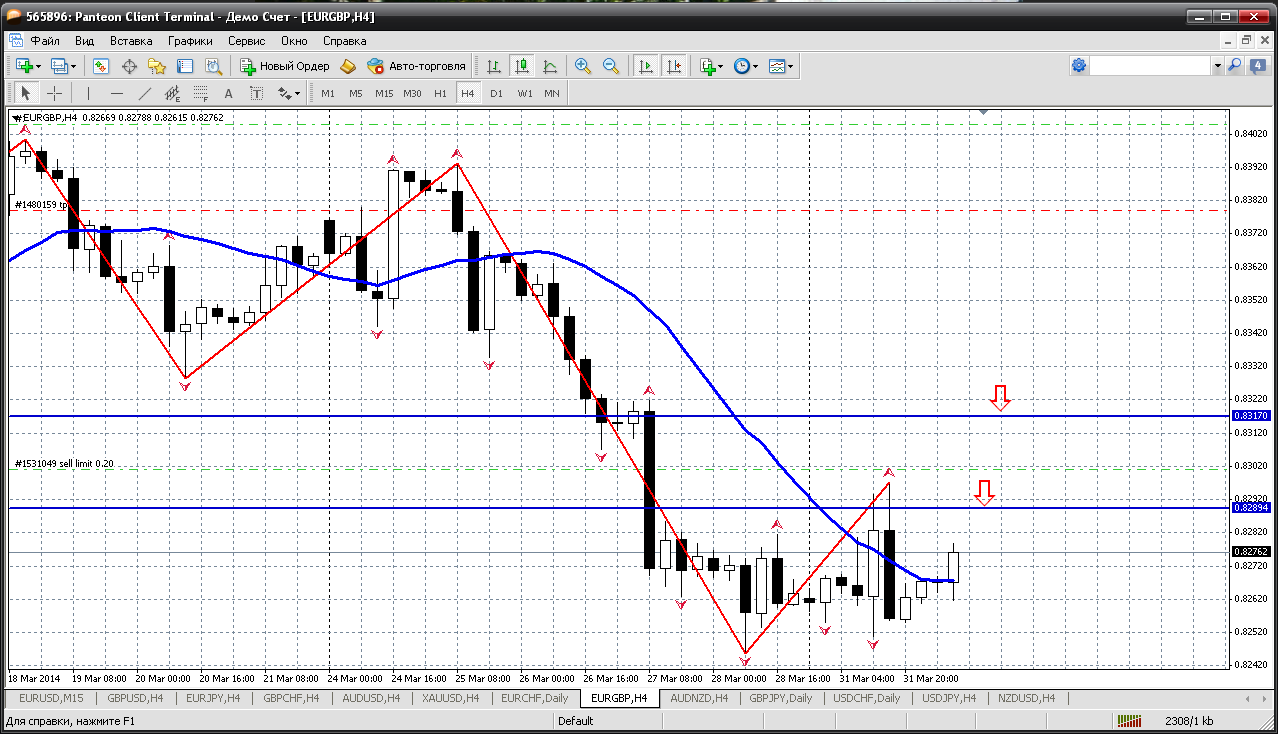Switch chart to bar chart style

point(494,66)
